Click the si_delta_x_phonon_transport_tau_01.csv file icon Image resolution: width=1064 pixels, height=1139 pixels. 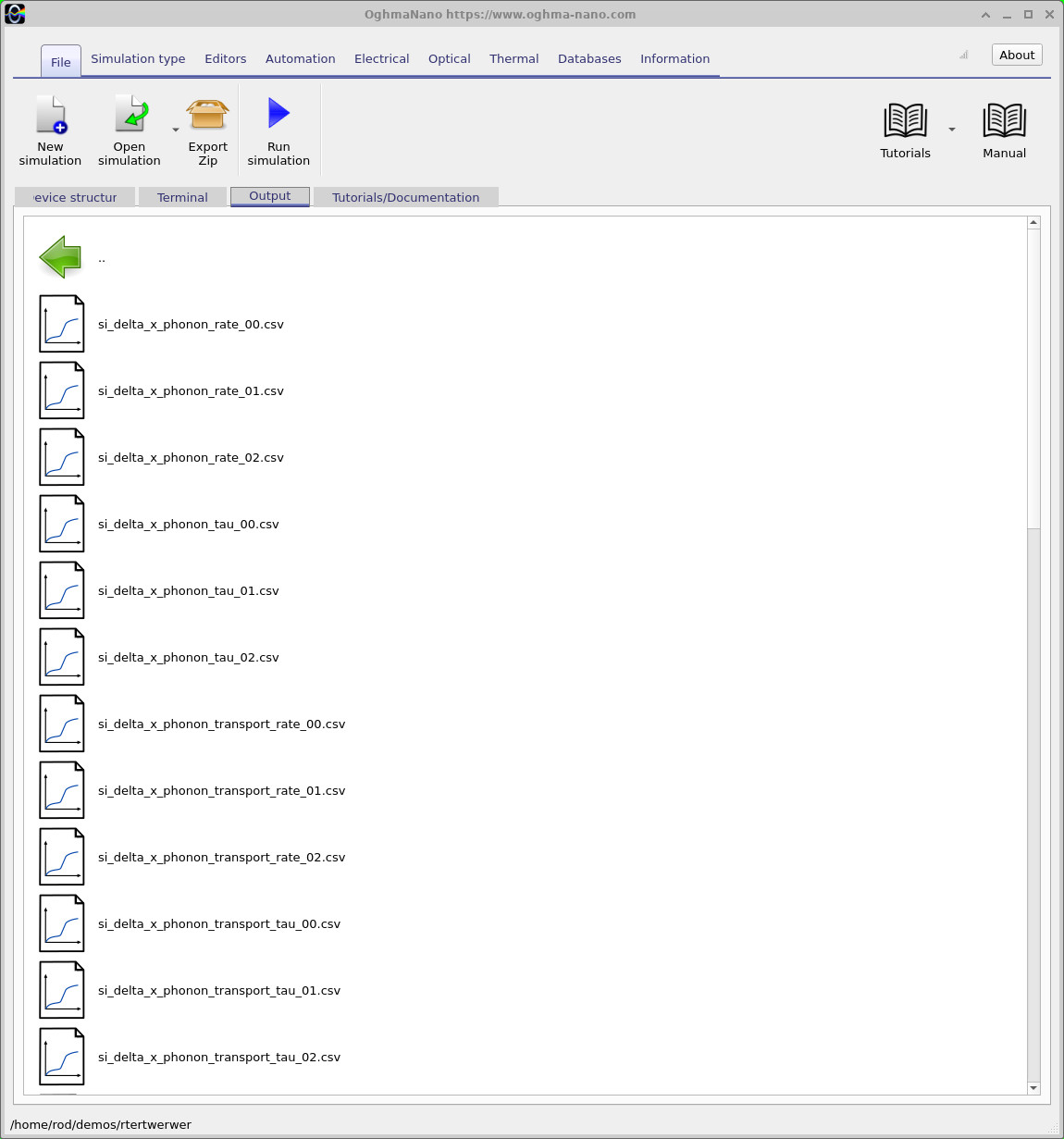(x=62, y=990)
